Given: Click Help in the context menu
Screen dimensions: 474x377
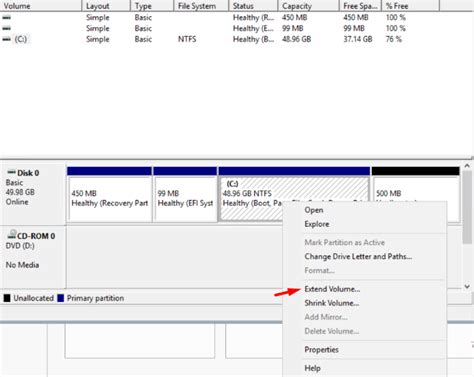Looking at the screenshot, I should [x=312, y=368].
